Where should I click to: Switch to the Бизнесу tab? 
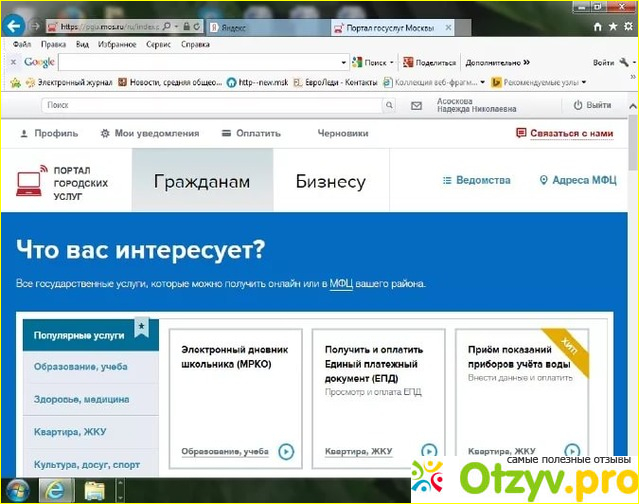pos(330,182)
